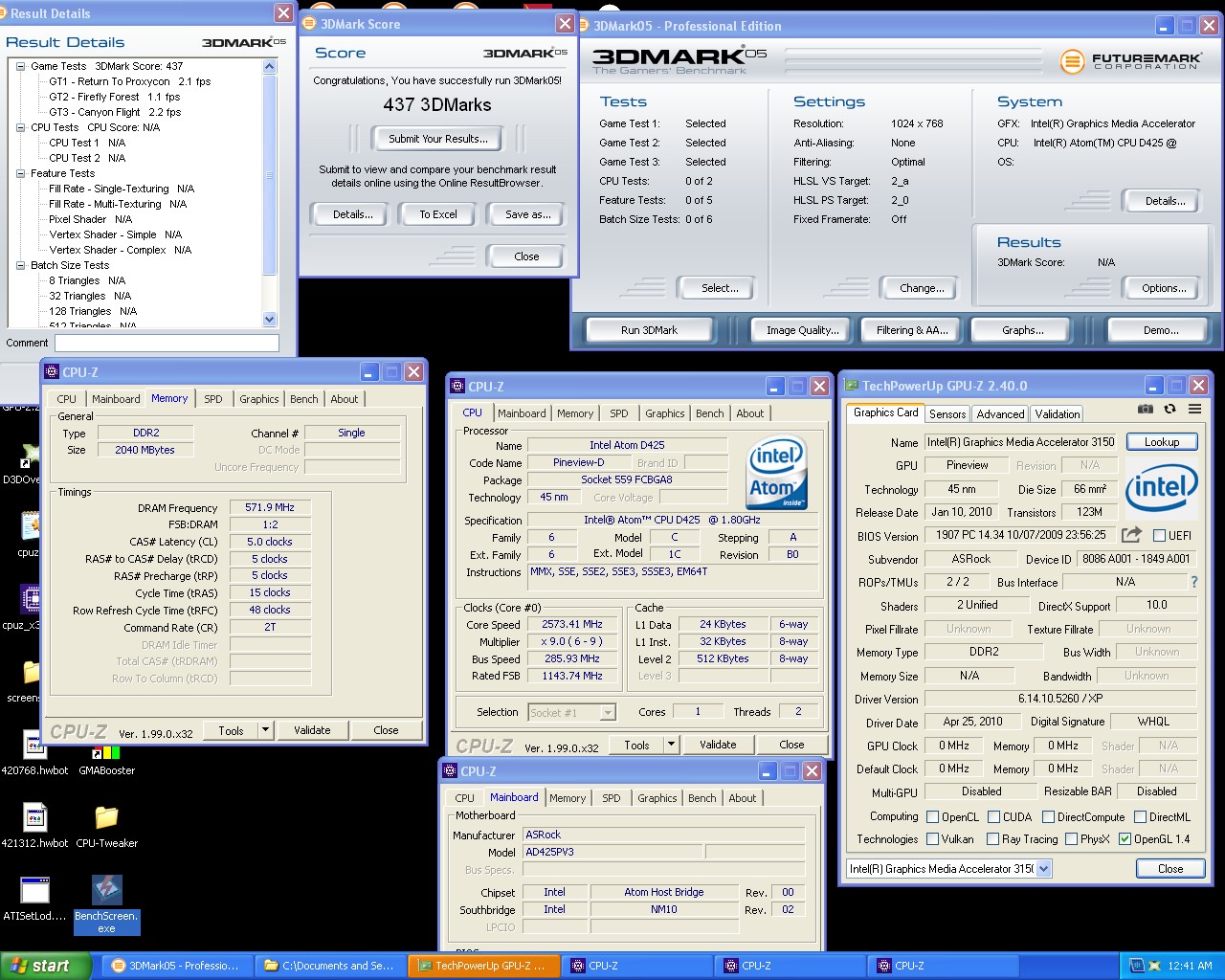Toggle the OpenGL 1.4 checkbox
1225x980 pixels.
pyautogui.click(x=1125, y=839)
